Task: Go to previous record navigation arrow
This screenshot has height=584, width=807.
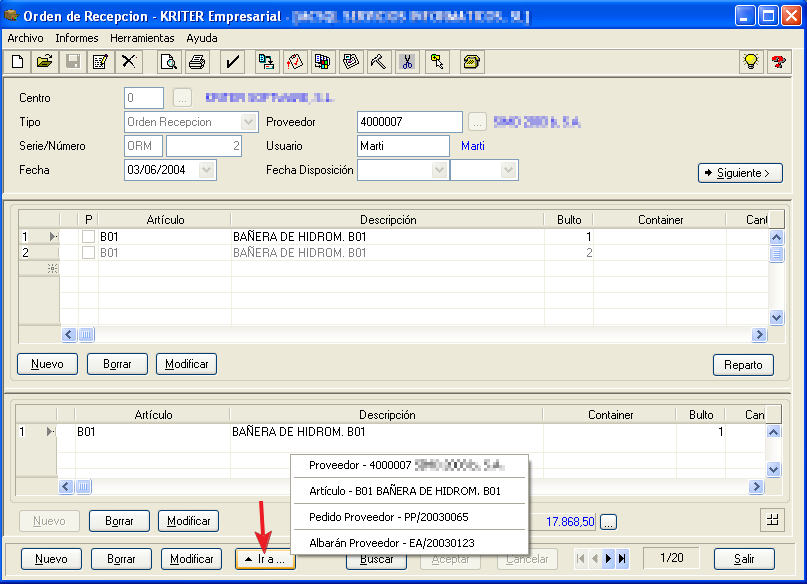Action: (x=594, y=558)
